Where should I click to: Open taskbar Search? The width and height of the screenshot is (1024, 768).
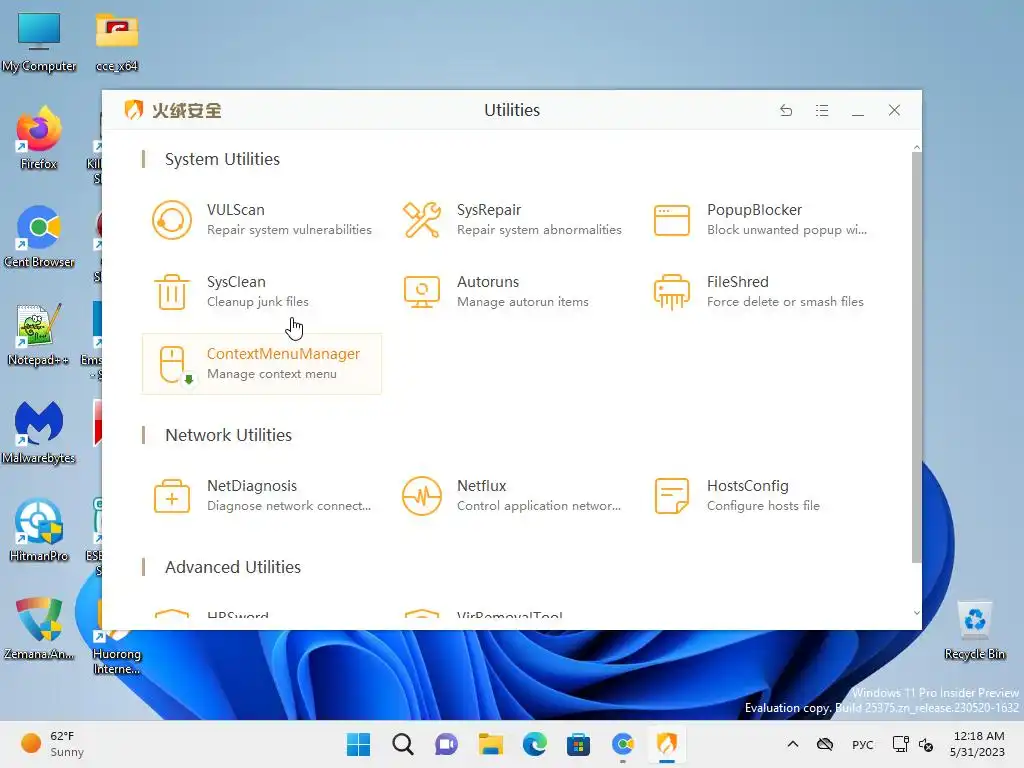tap(403, 744)
